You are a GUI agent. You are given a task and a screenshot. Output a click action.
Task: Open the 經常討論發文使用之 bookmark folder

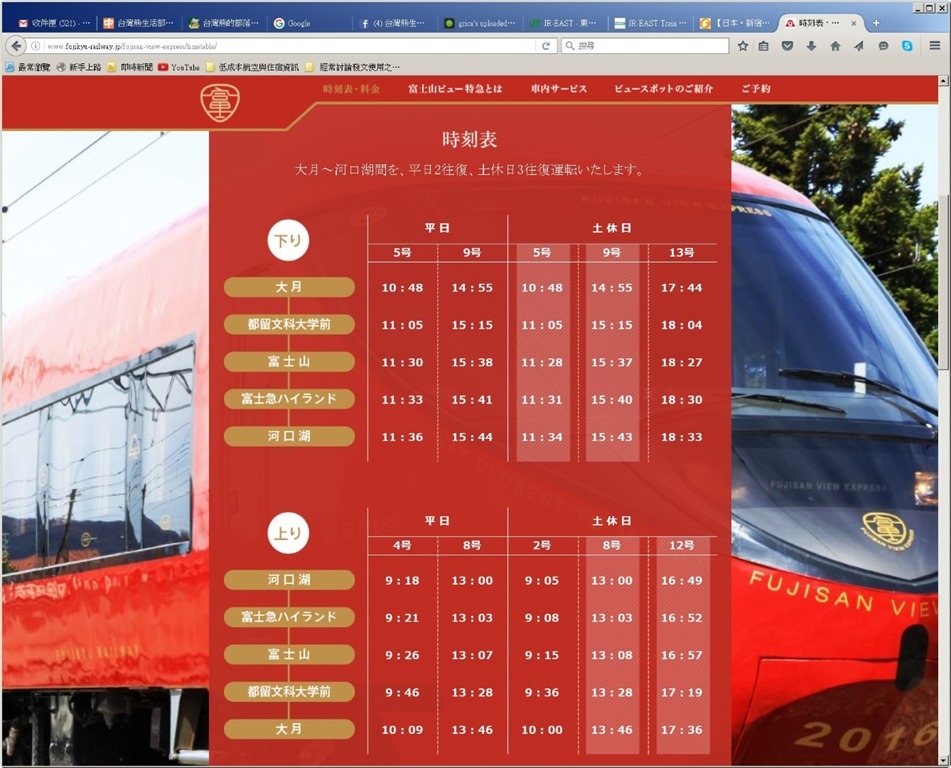pyautogui.click(x=354, y=67)
